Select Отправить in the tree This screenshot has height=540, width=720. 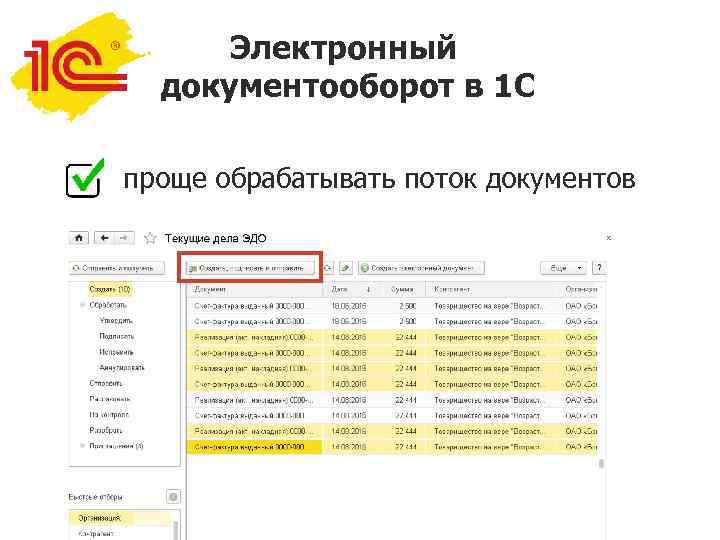[x=106, y=383]
